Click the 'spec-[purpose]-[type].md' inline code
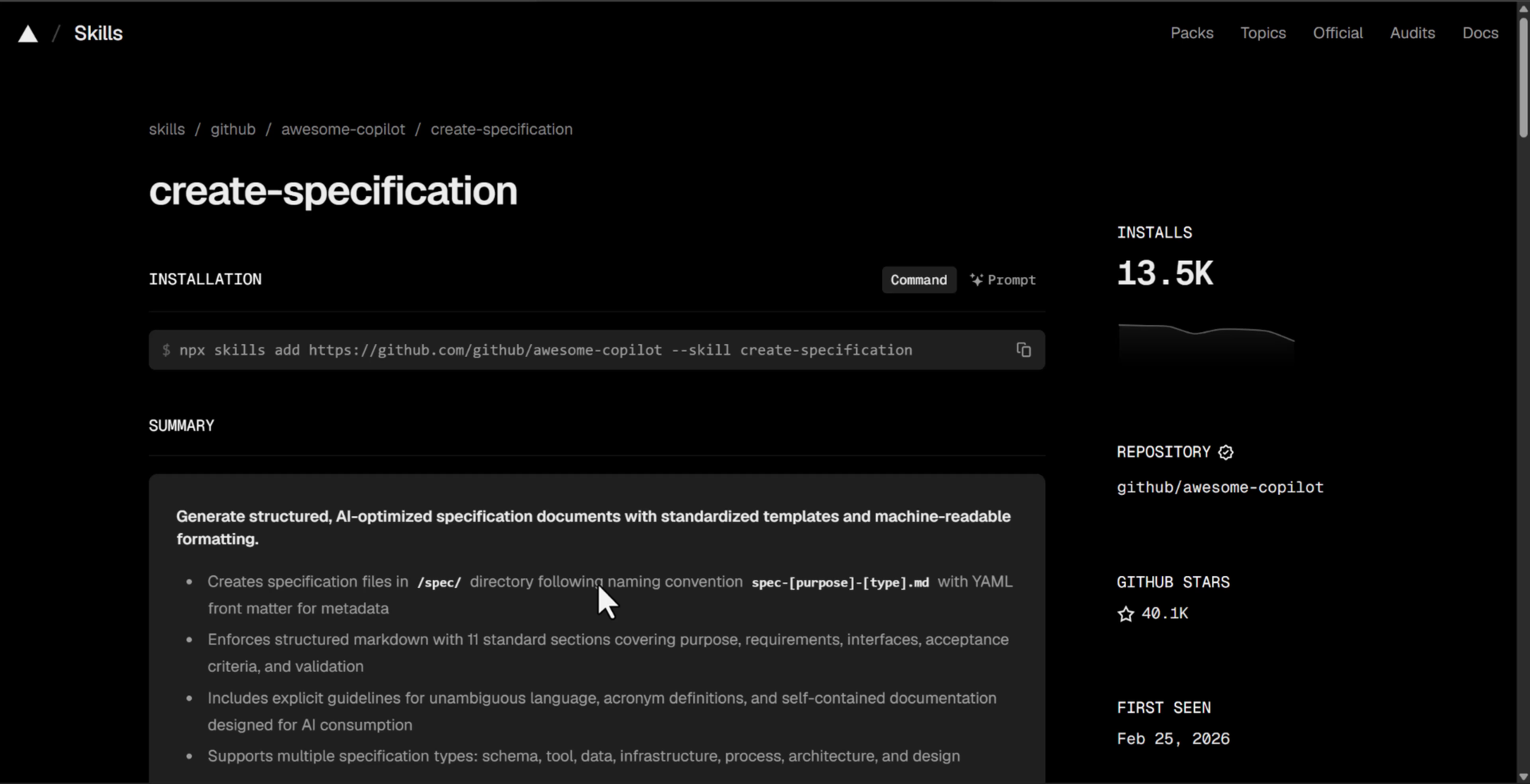The width and height of the screenshot is (1530, 784). (x=840, y=582)
